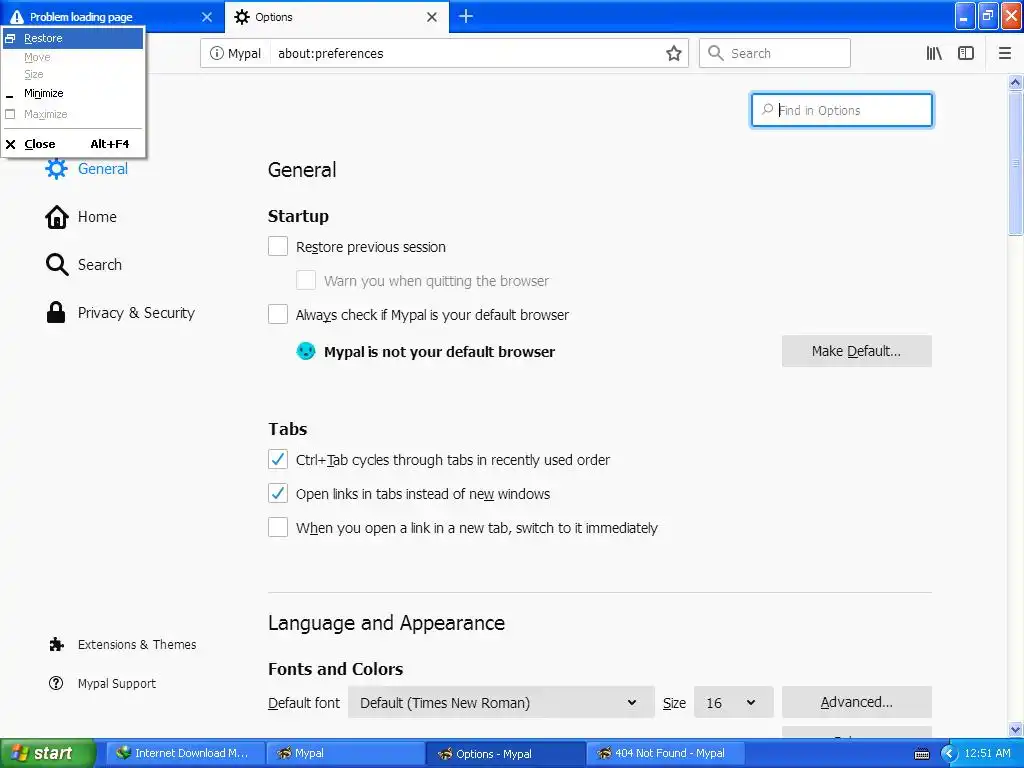Click the vertical scrollbar thumb
This screenshot has height=768, width=1024.
click(1015, 163)
